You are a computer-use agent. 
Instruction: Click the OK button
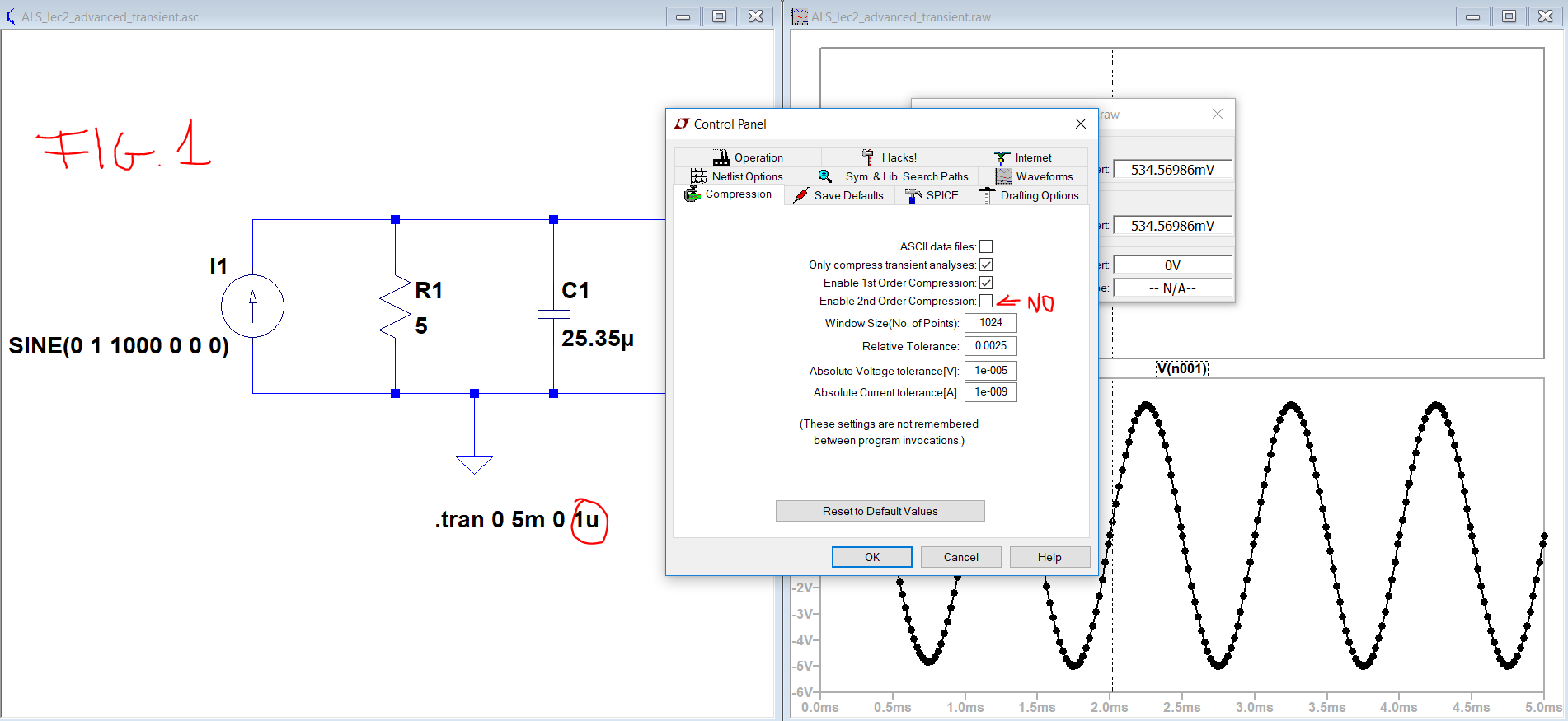pos(871,557)
